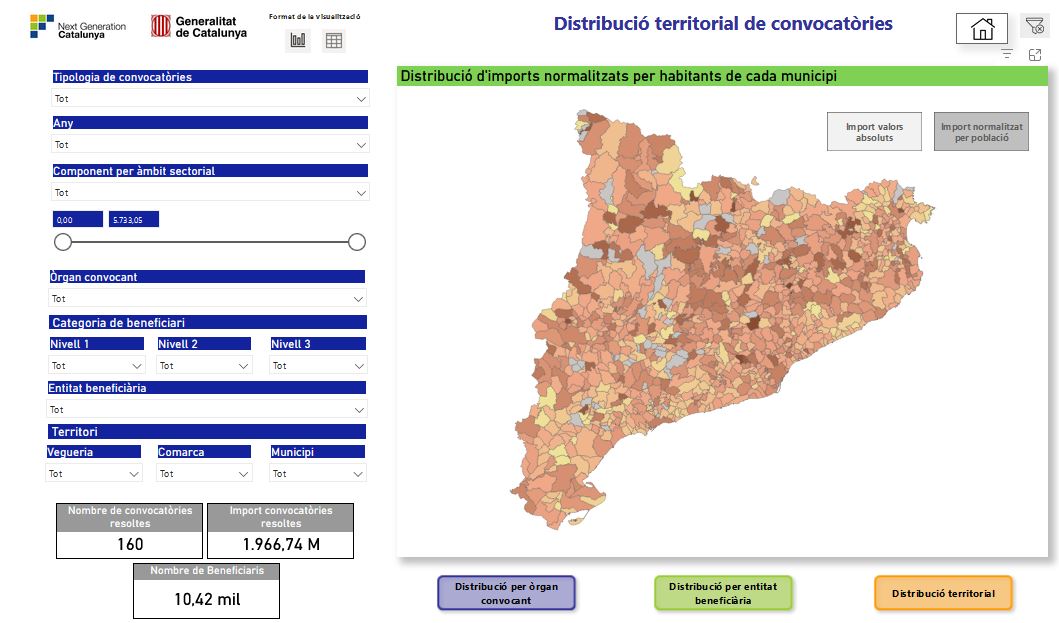The height and width of the screenshot is (623, 1059).
Task: Click the Home icon button
Action: click(x=981, y=29)
